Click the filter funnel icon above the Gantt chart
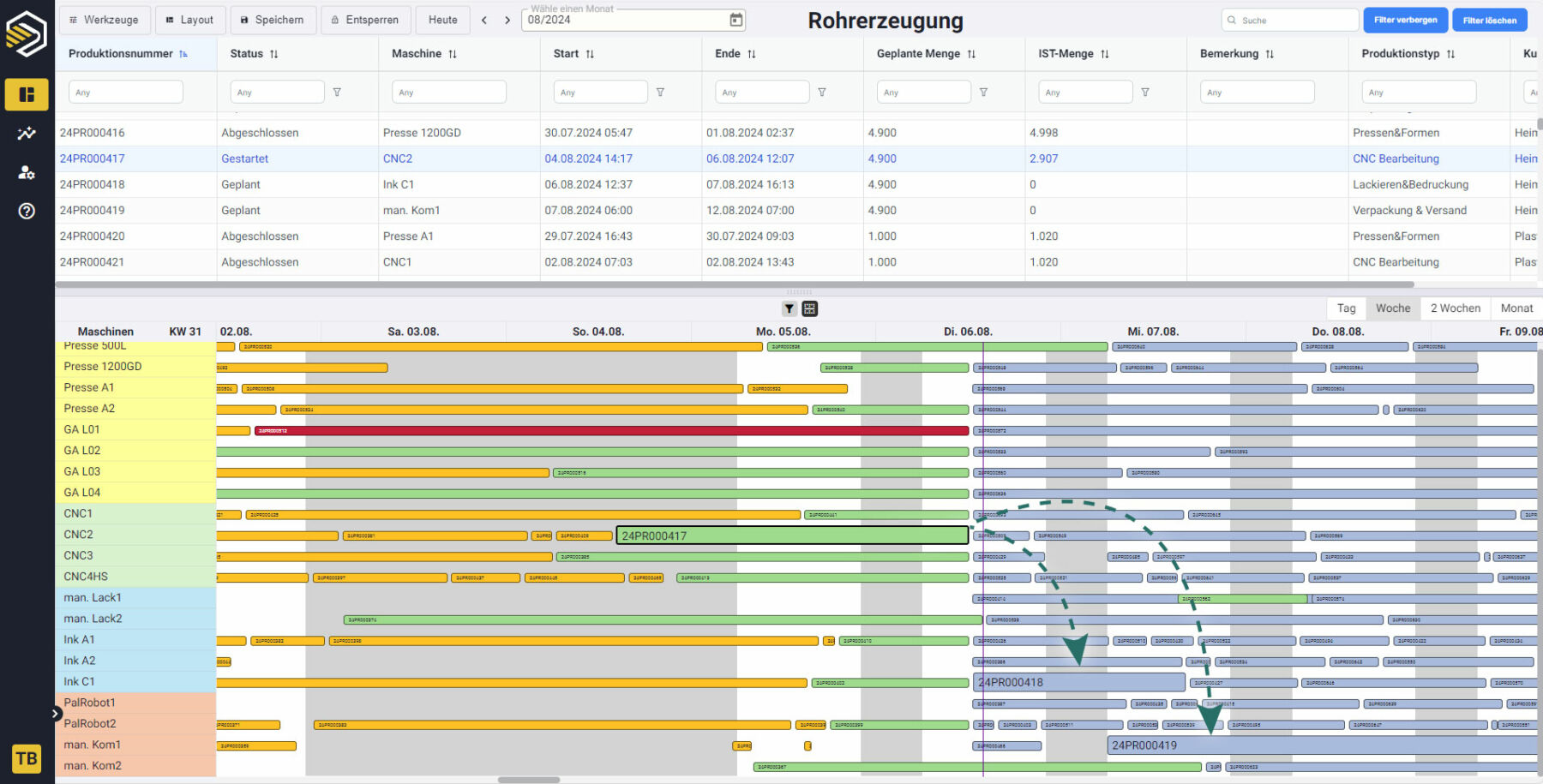 click(x=788, y=308)
